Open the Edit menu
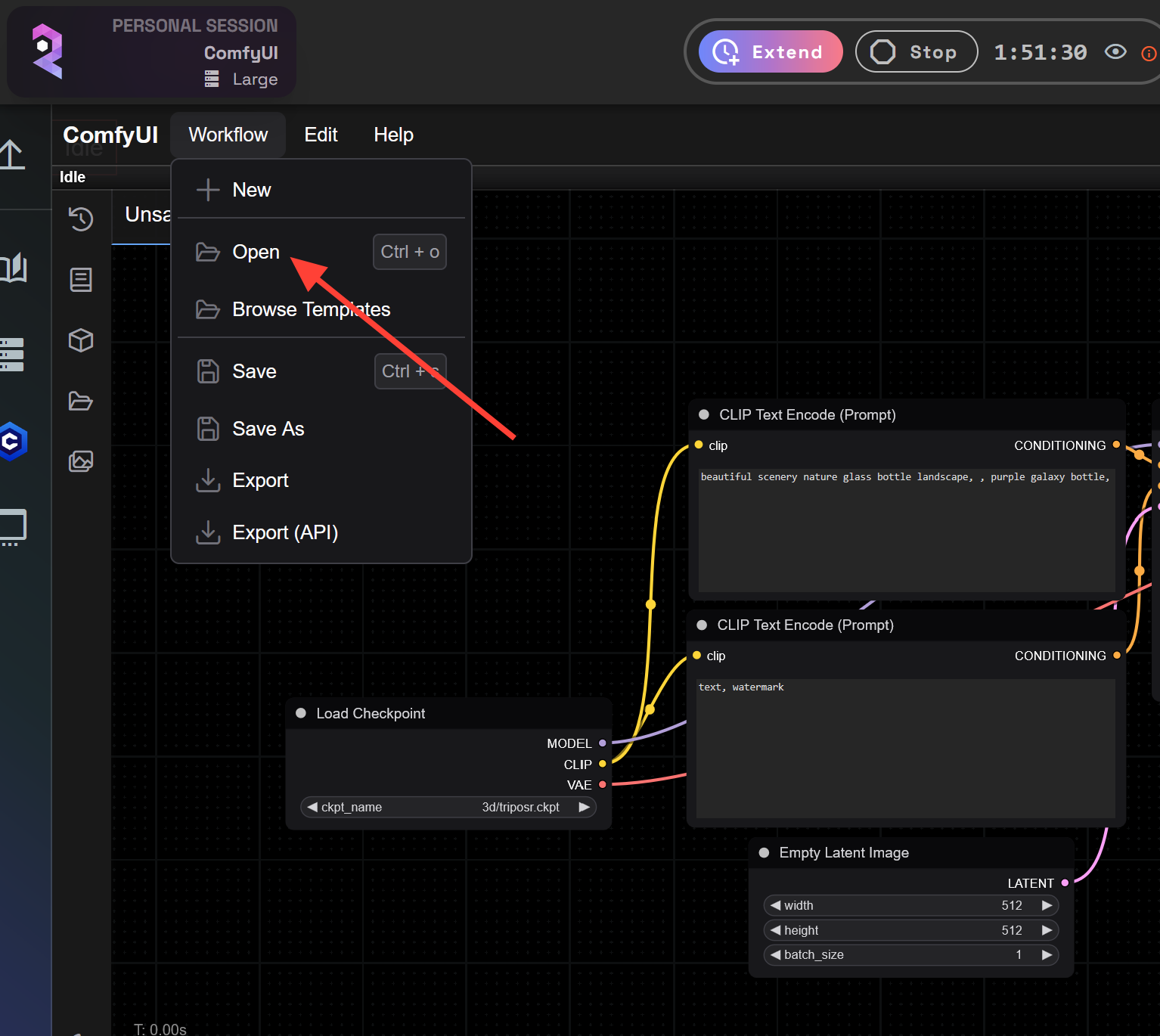 click(321, 135)
